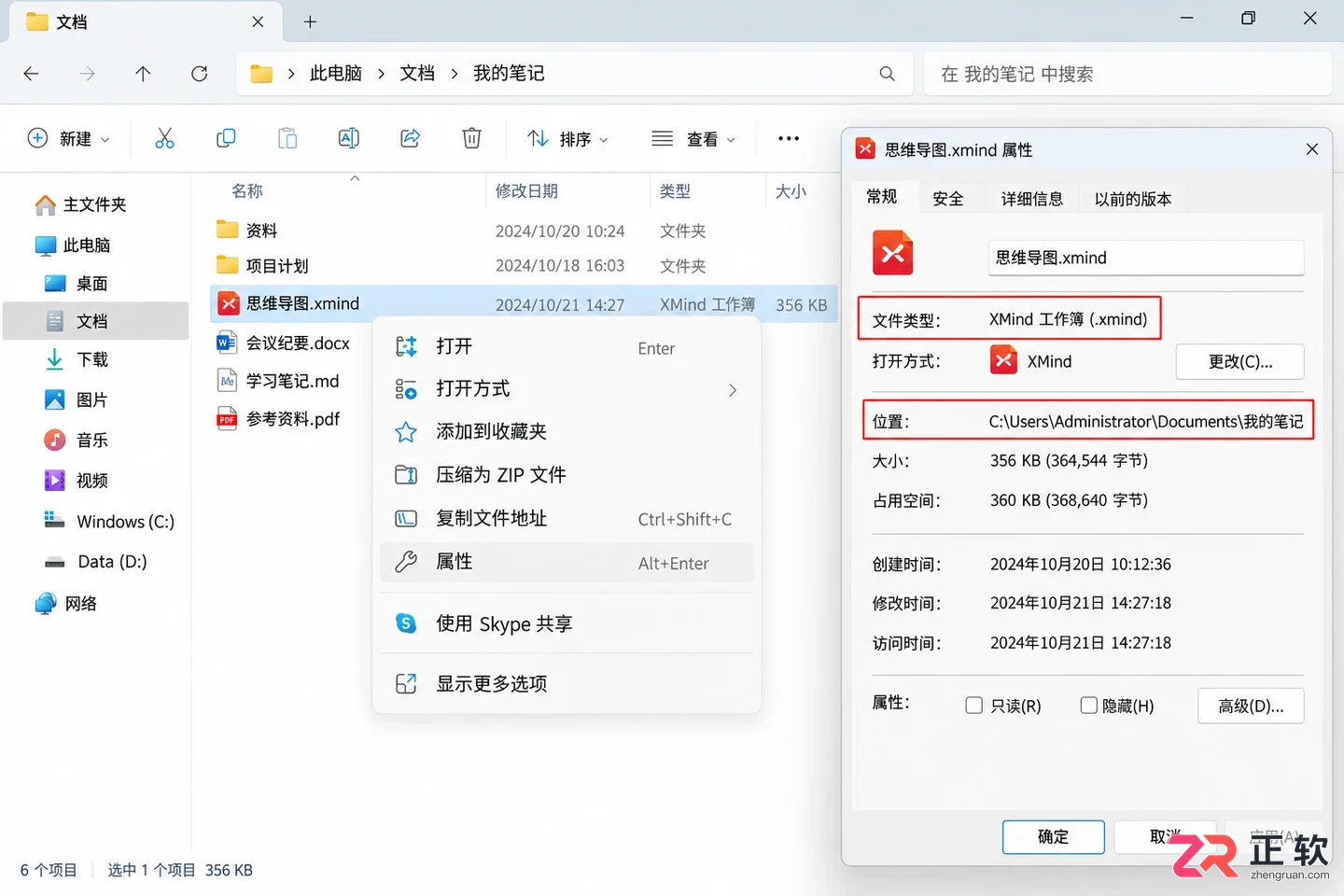Open the 排序 dropdown
This screenshot has width=1344, height=896.
click(x=568, y=138)
